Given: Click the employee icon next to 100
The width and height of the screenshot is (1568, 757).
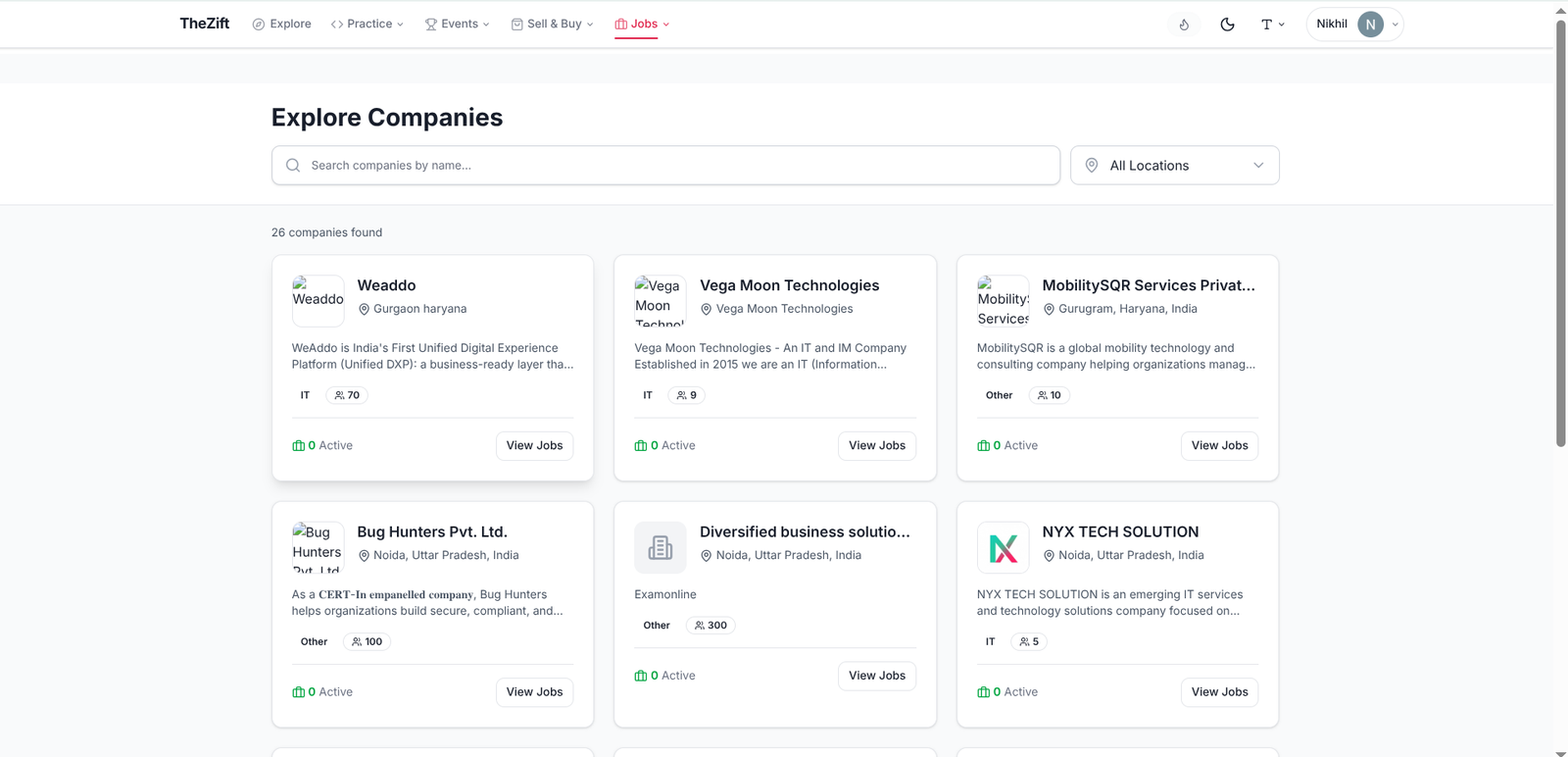Looking at the screenshot, I should click(x=357, y=641).
